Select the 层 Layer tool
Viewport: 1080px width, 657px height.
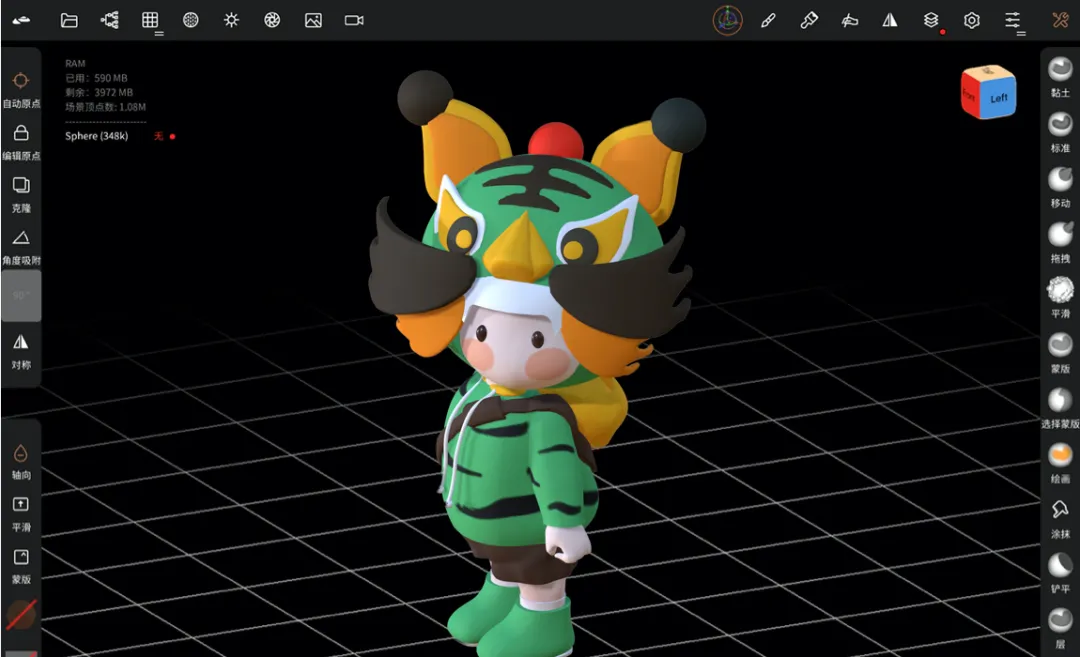(1060, 627)
